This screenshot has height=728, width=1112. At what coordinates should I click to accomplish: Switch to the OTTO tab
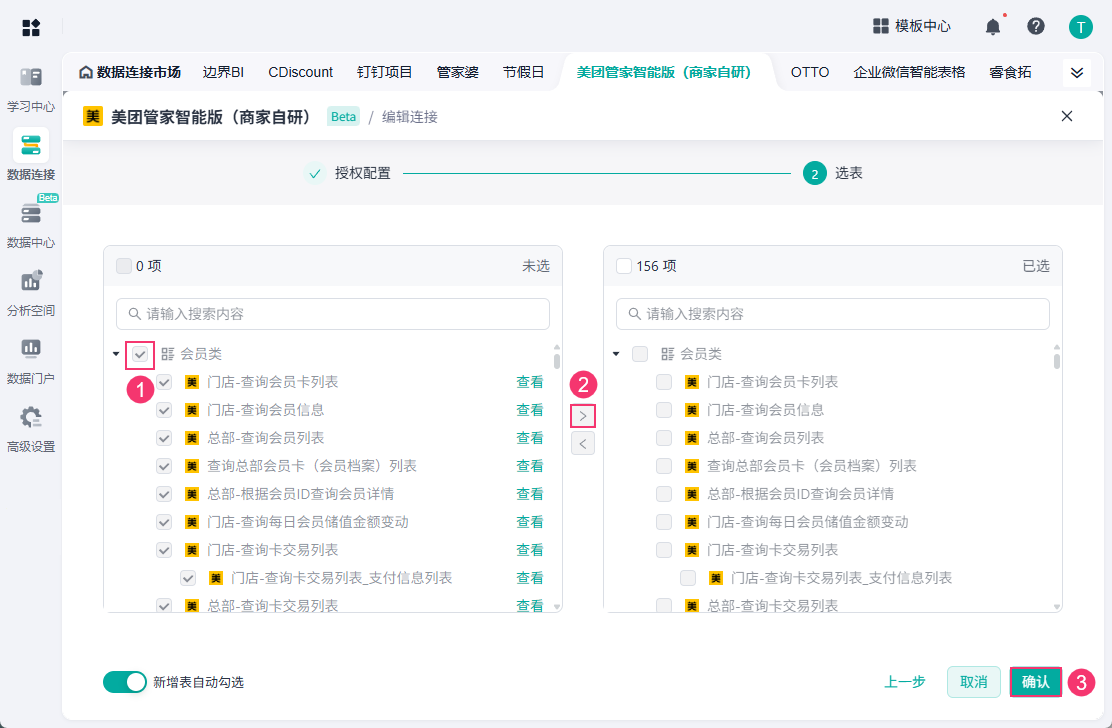810,72
